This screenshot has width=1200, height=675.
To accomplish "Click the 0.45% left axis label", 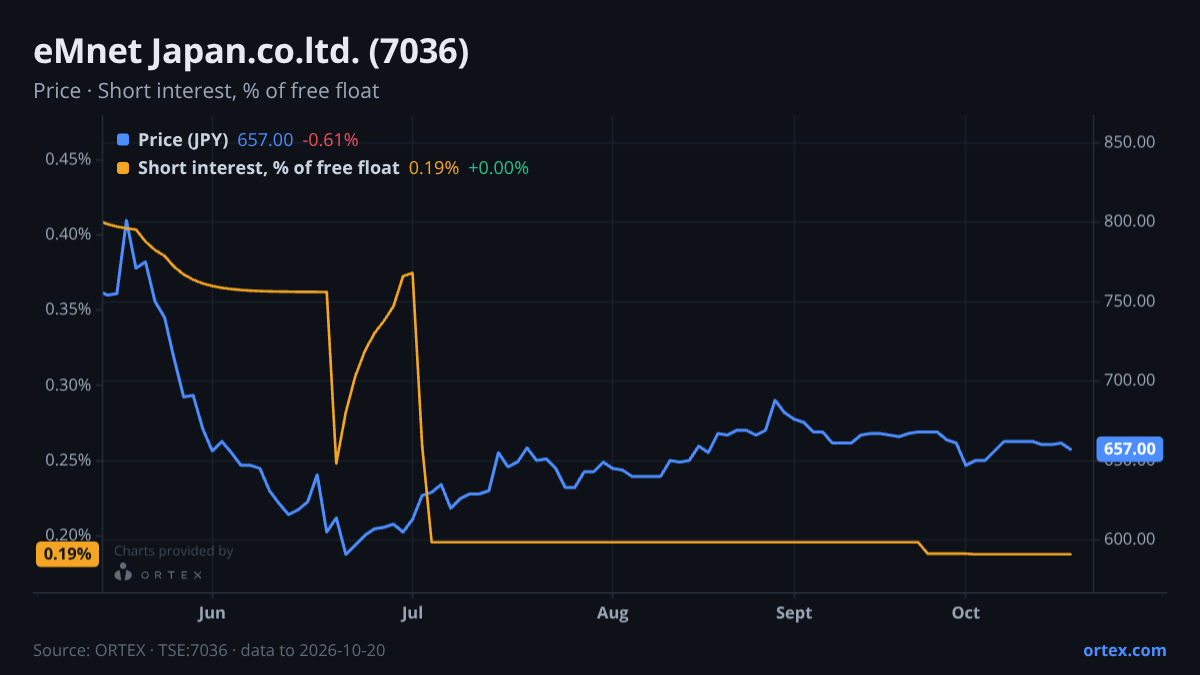I will point(68,159).
